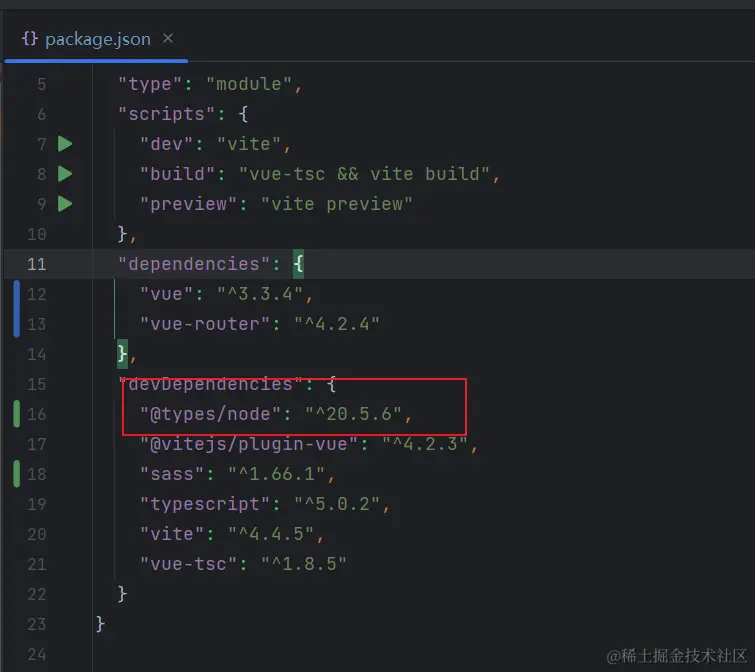Click the highlighted closing brace on line 14
This screenshot has width=755, height=672.
click(x=122, y=354)
